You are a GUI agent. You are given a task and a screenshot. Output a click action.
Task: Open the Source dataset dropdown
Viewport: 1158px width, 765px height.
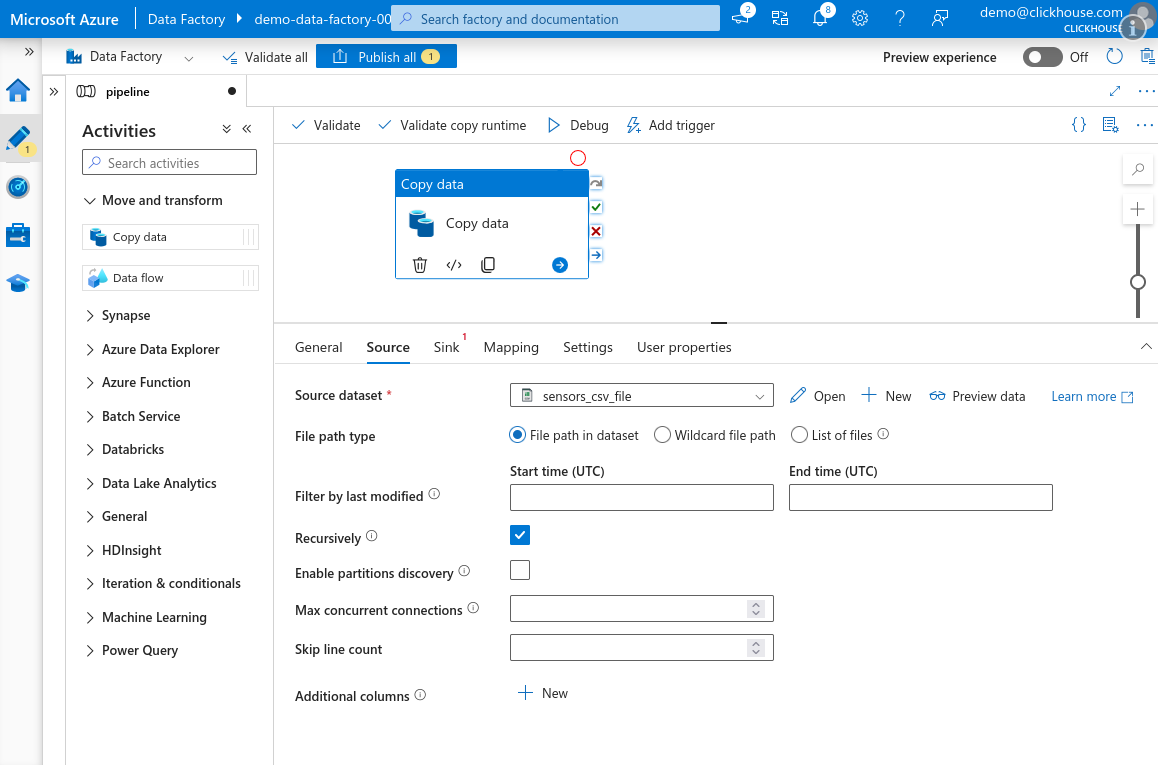[x=641, y=396]
